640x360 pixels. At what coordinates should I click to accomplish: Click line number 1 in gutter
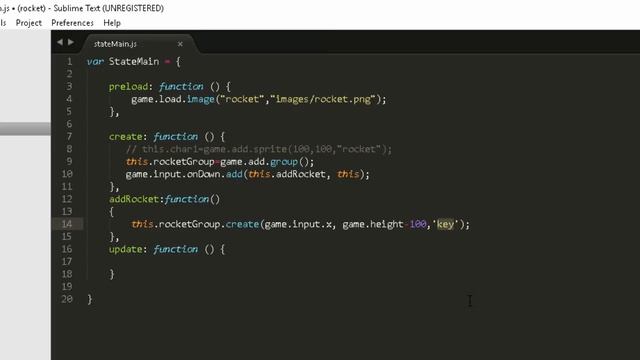69,62
